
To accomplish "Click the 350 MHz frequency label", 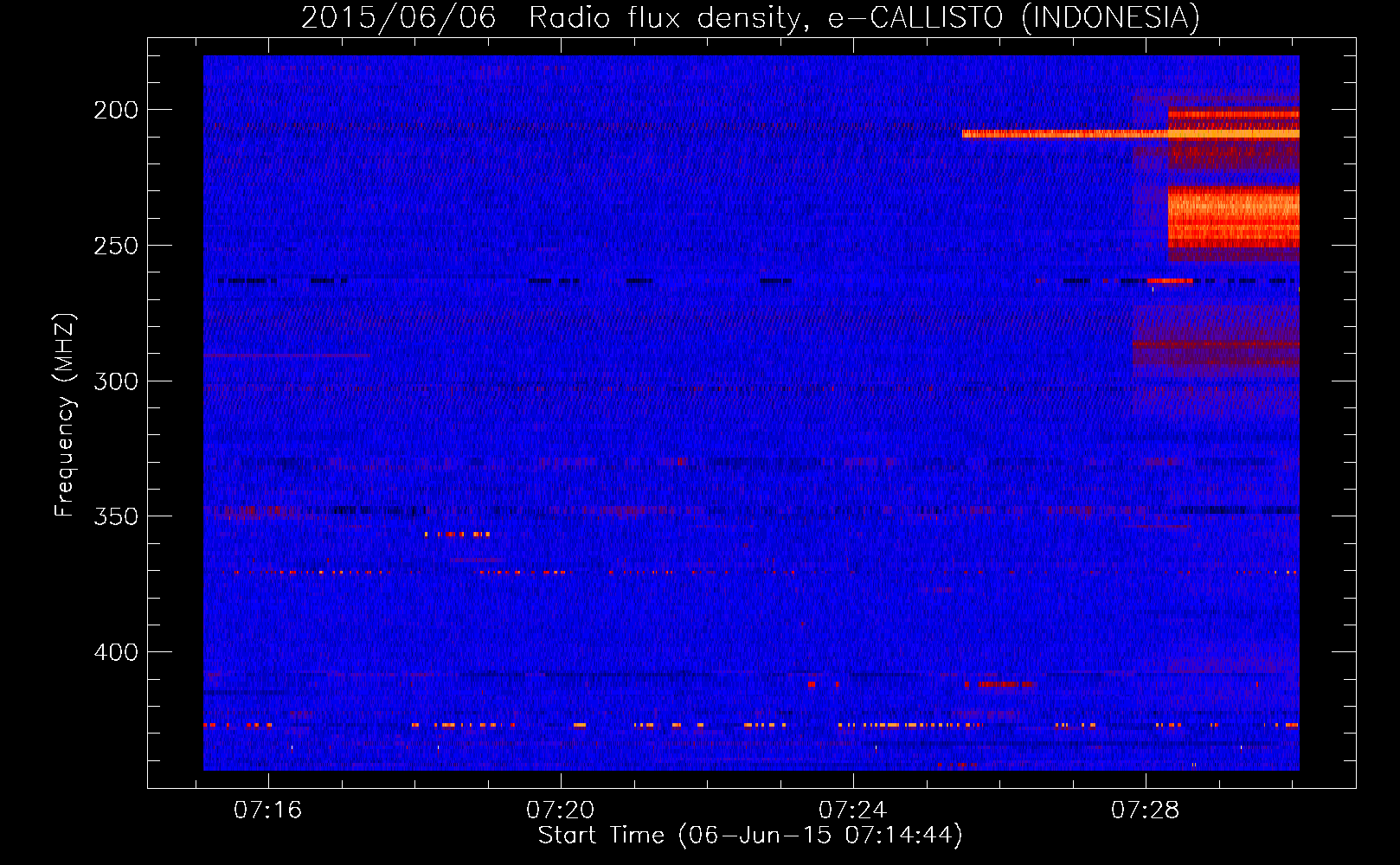I will tap(116, 516).
